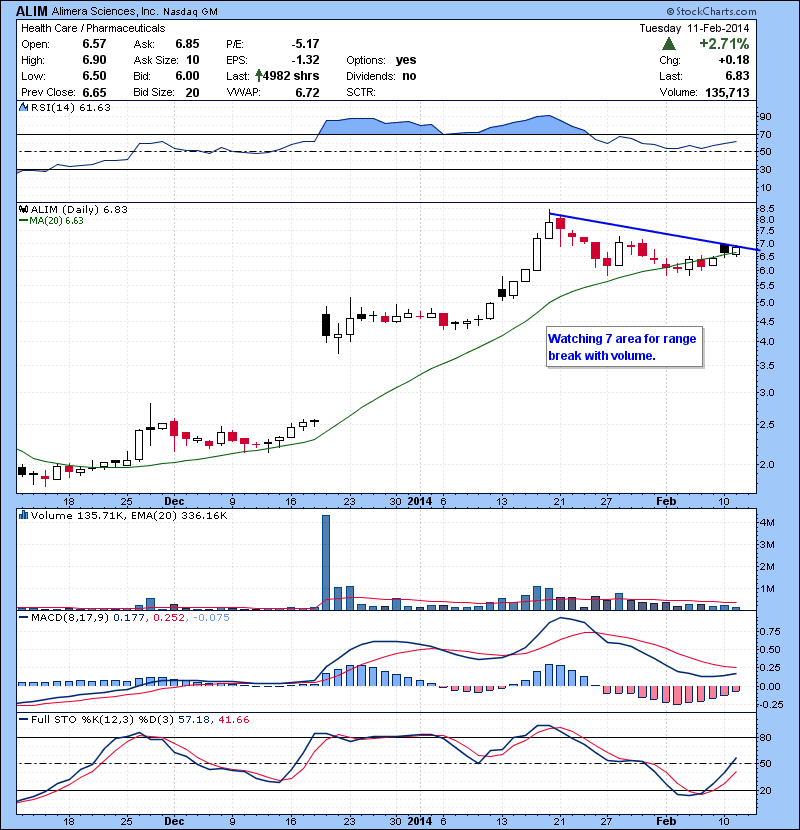Click the Open value 6.57
Screen dimensions: 800x830
pyautogui.click(x=94, y=44)
